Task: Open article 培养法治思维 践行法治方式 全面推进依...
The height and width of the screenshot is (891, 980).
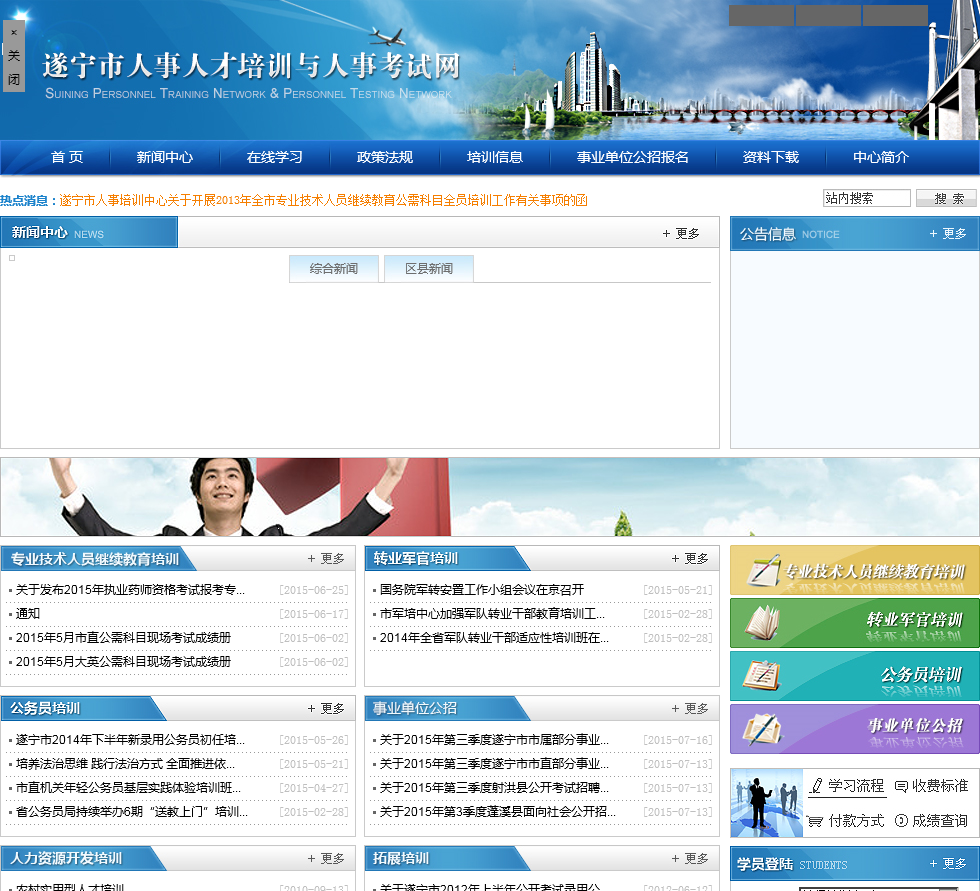Action: point(125,764)
